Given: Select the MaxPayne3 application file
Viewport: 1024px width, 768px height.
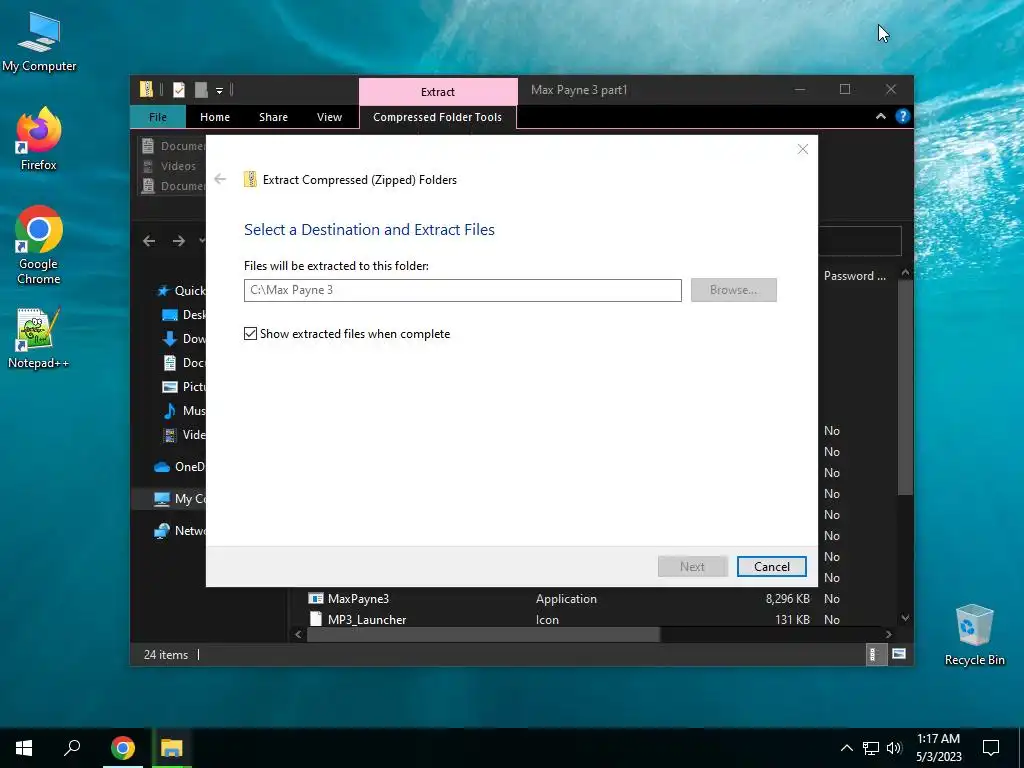Looking at the screenshot, I should point(359,598).
